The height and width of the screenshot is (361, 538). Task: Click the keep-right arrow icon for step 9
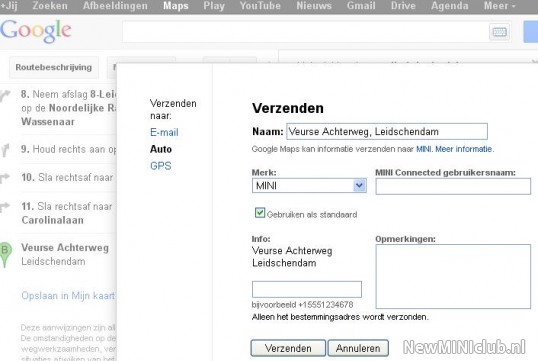point(5,150)
